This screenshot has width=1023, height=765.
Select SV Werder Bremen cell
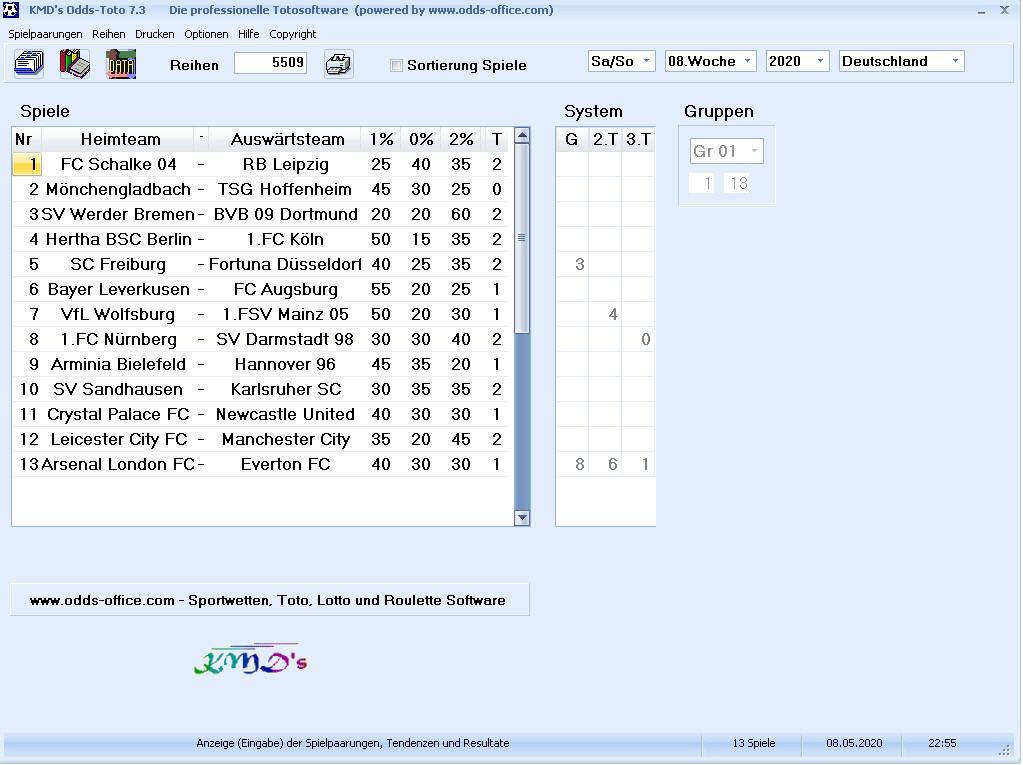[x=119, y=215]
